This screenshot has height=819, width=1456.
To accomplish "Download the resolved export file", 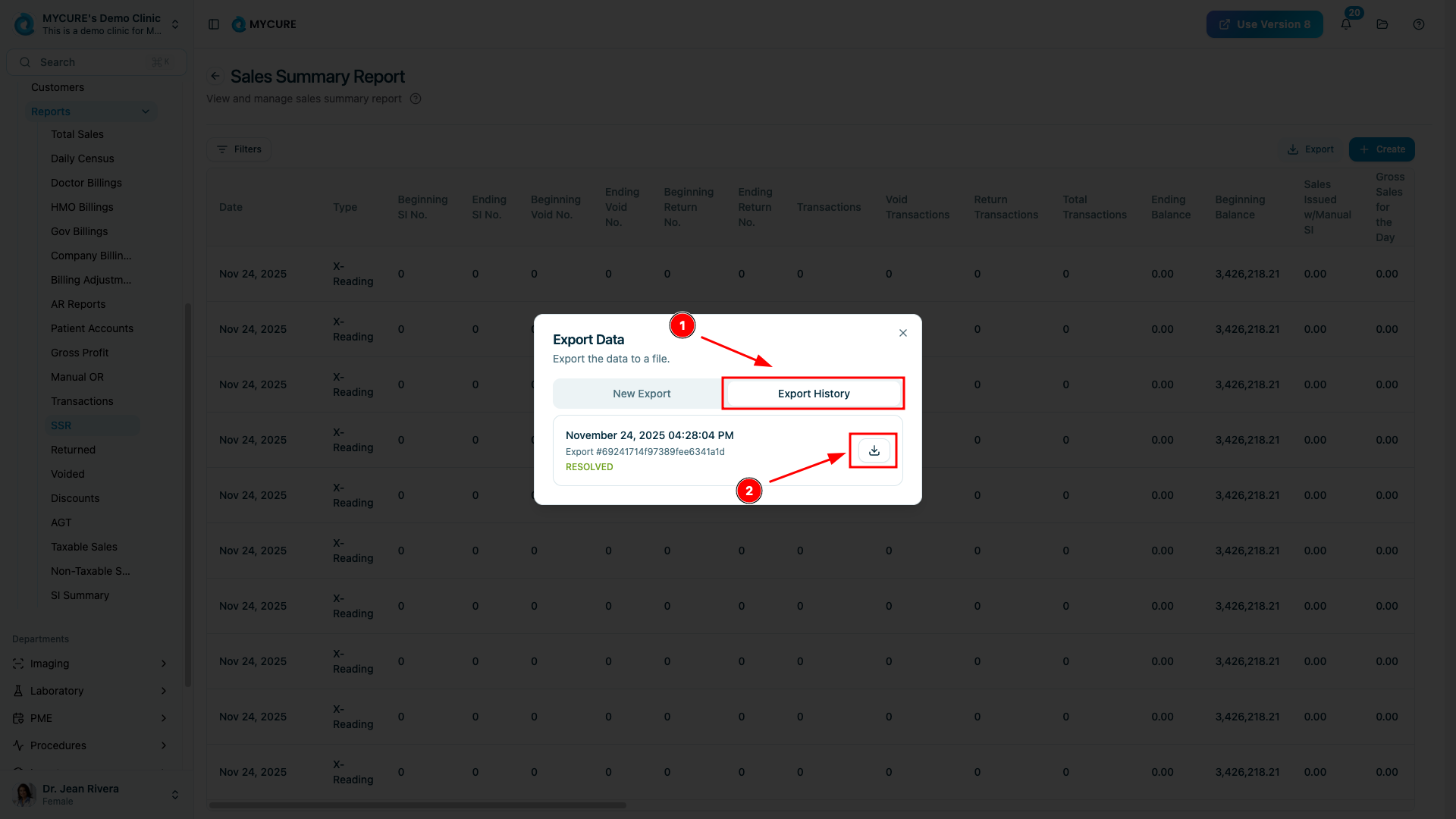I will (874, 450).
